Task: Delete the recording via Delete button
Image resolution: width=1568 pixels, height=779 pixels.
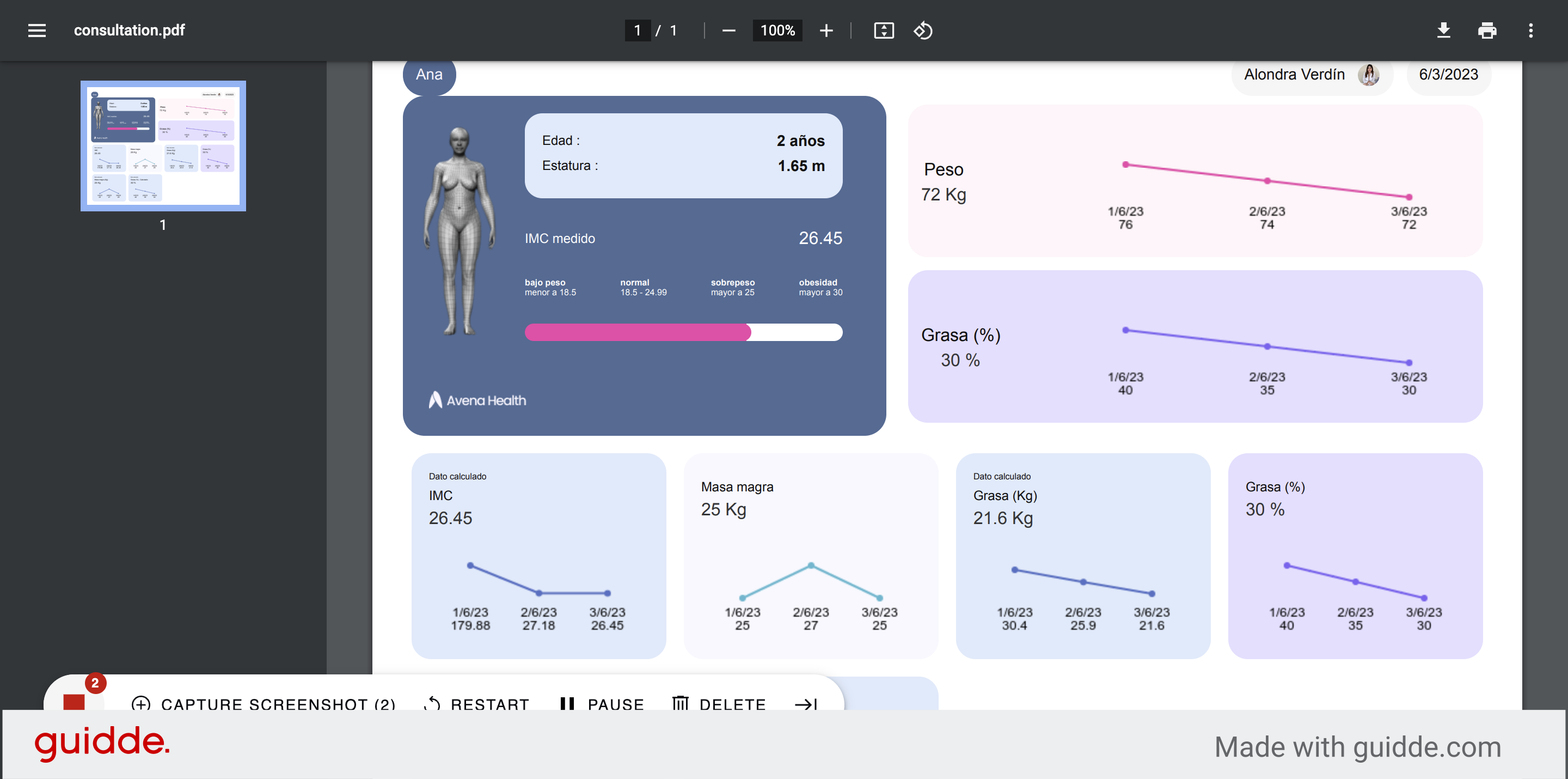Action: (x=719, y=704)
